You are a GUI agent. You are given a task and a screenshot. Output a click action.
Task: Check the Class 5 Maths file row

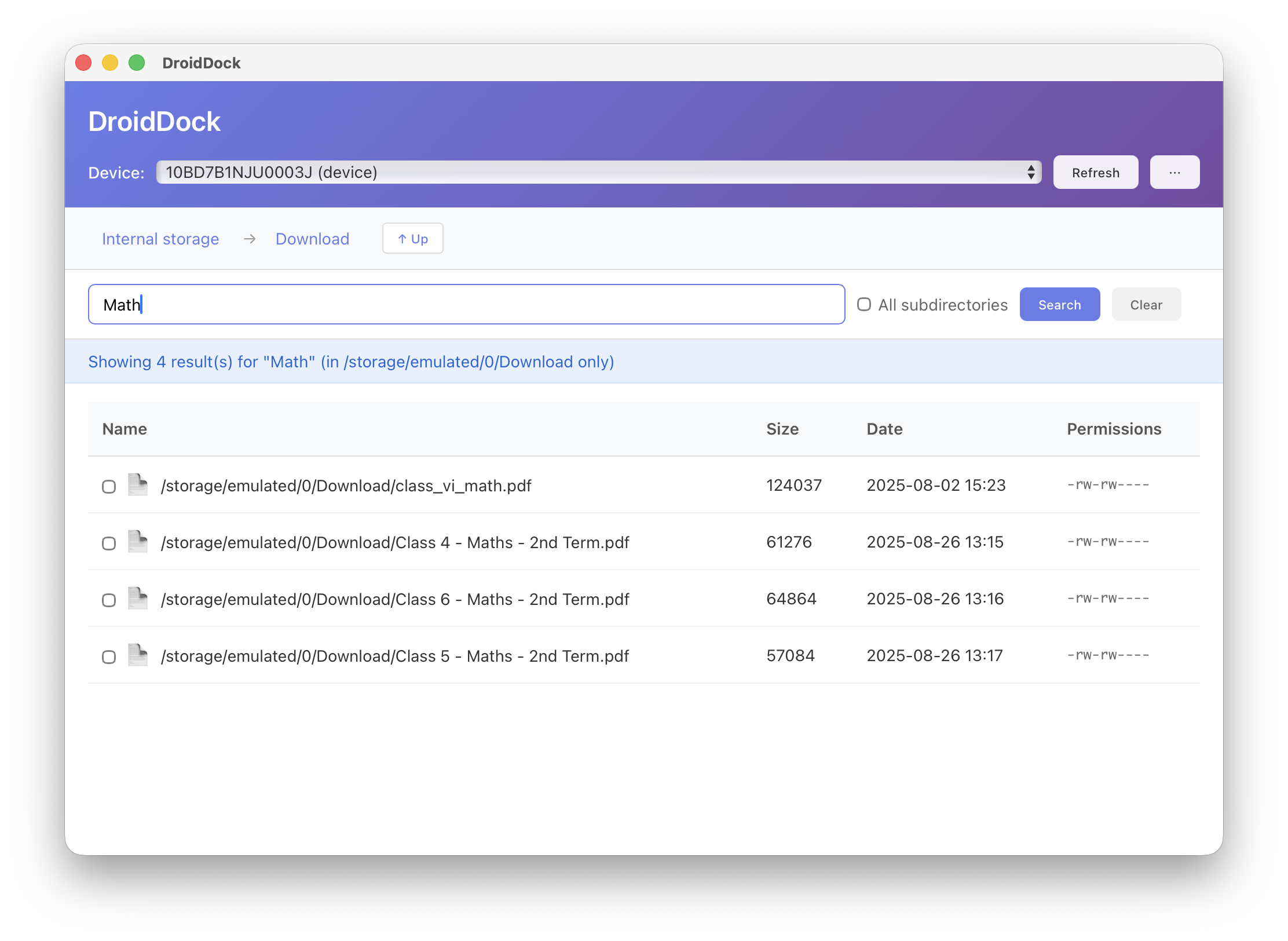coord(109,656)
